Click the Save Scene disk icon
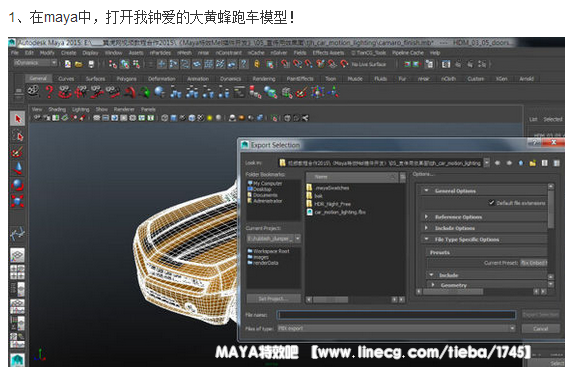The width and height of the screenshot is (565, 369). tap(91, 64)
